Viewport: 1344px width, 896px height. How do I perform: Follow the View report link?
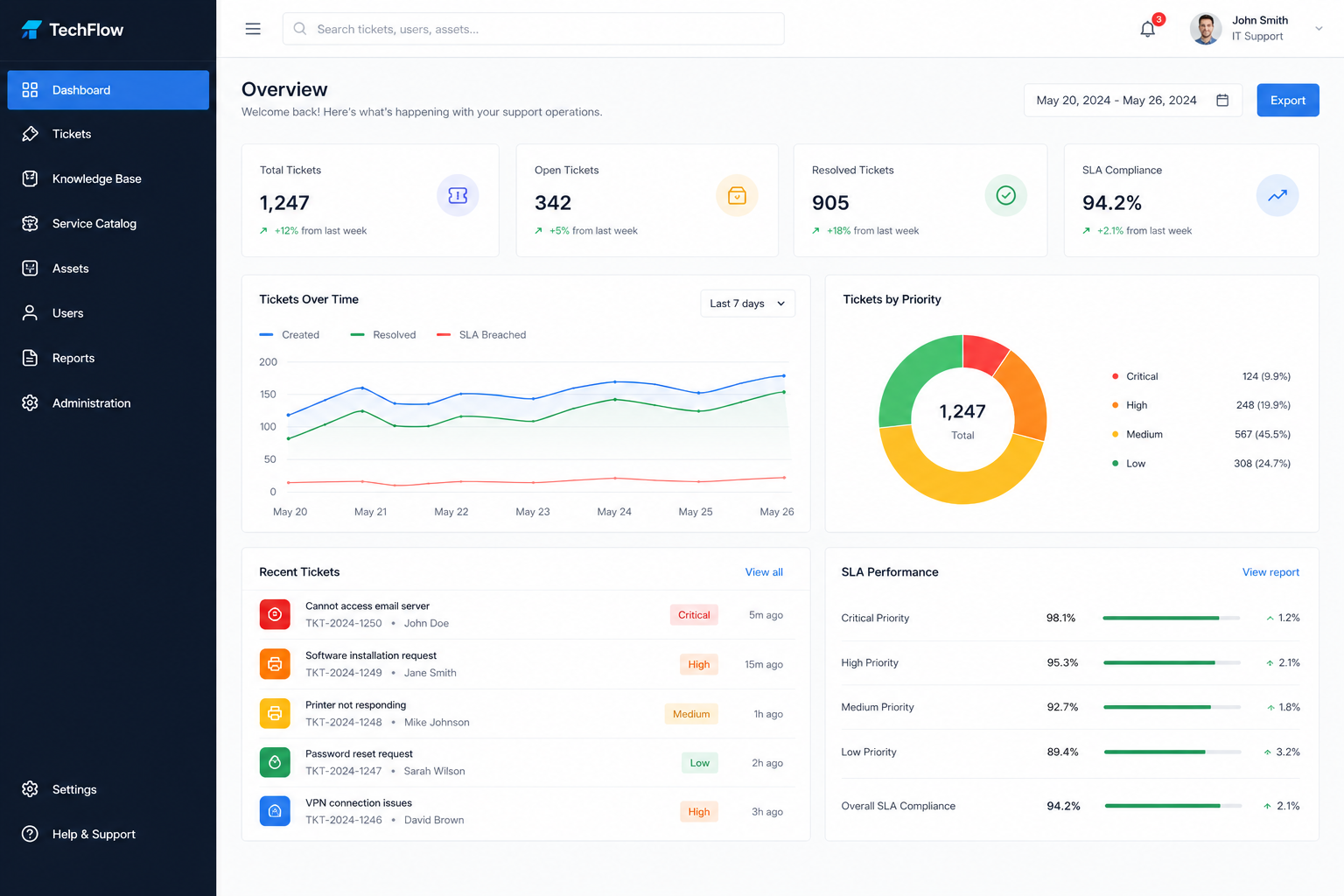click(x=1270, y=572)
